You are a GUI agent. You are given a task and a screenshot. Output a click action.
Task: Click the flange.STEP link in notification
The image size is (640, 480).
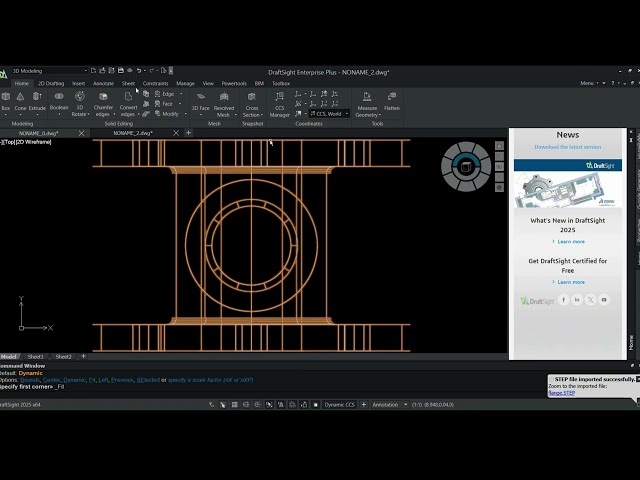pos(561,393)
